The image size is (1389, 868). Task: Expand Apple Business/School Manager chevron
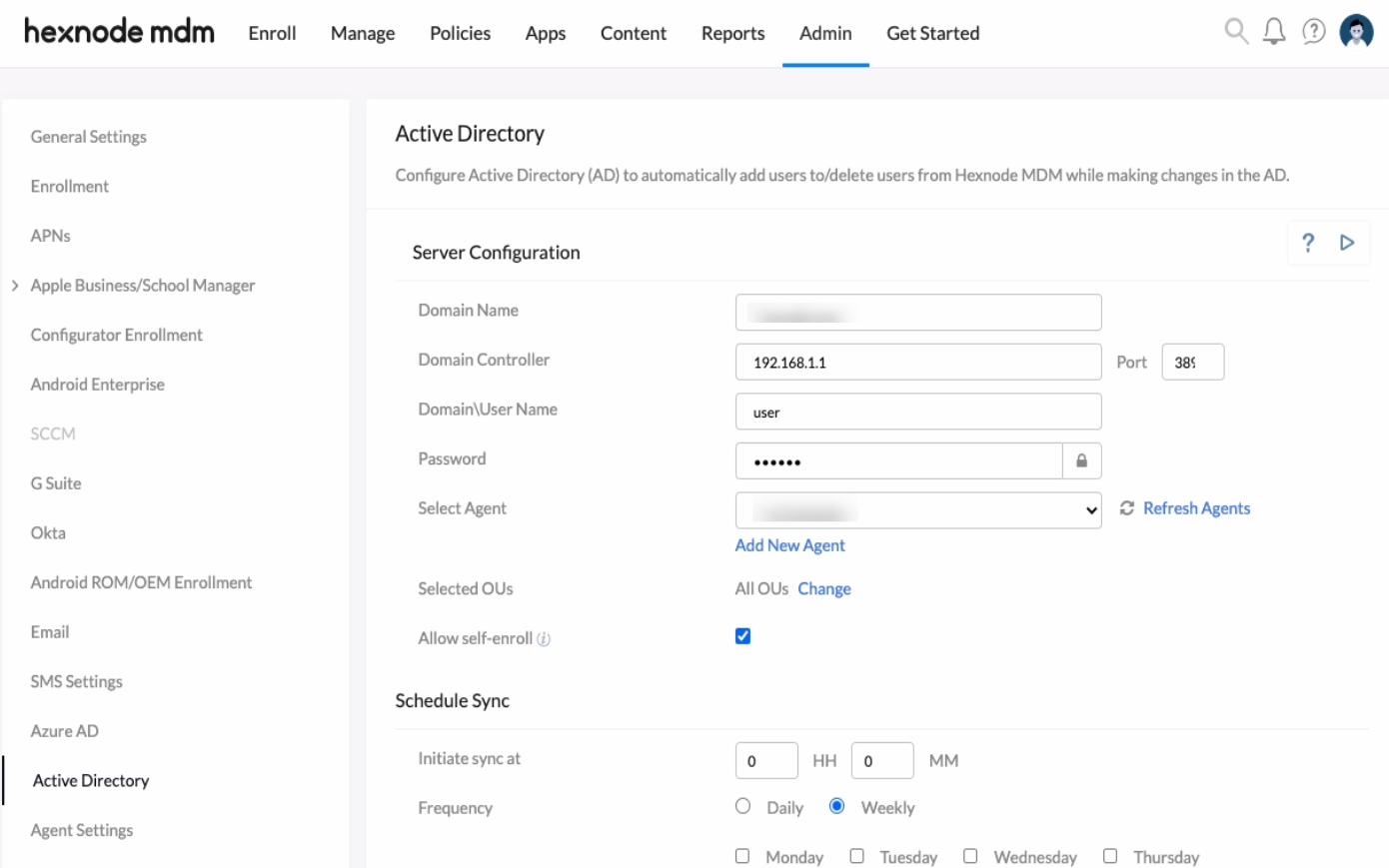15,286
